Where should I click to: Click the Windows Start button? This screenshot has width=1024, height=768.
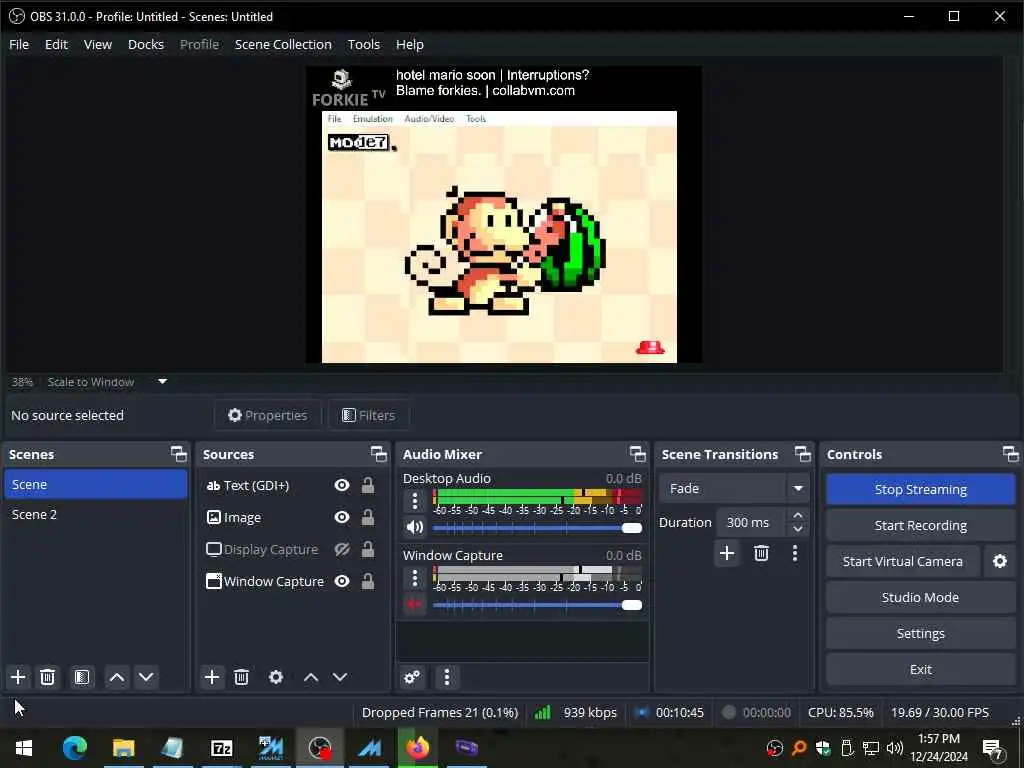tap(24, 748)
